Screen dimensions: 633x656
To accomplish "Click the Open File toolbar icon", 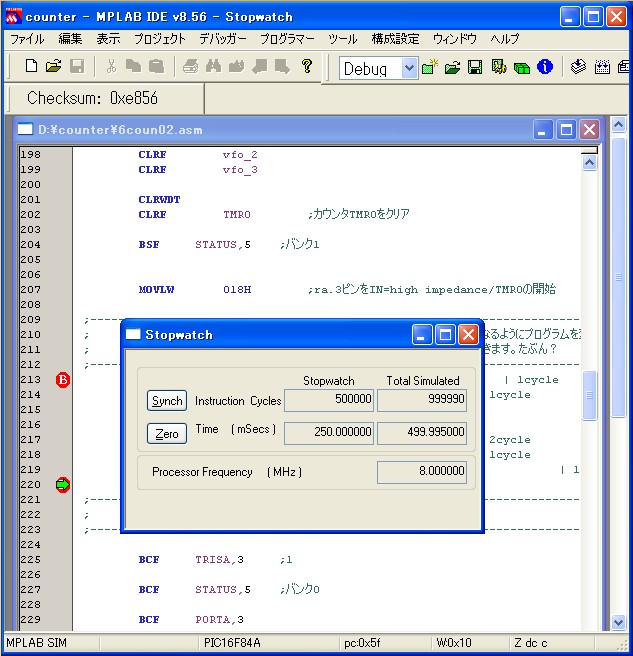I will click(54, 66).
